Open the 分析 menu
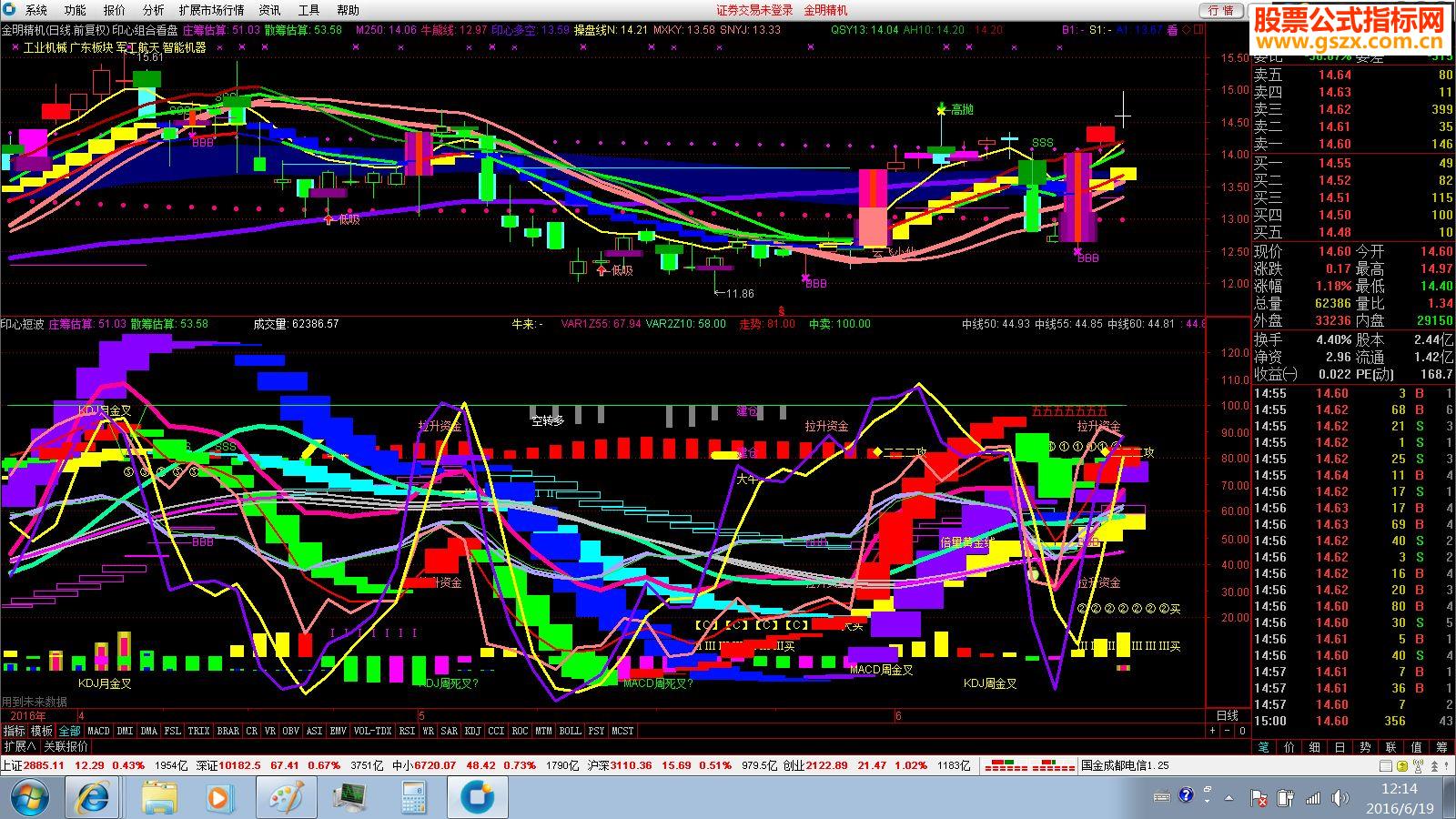 tap(153, 10)
